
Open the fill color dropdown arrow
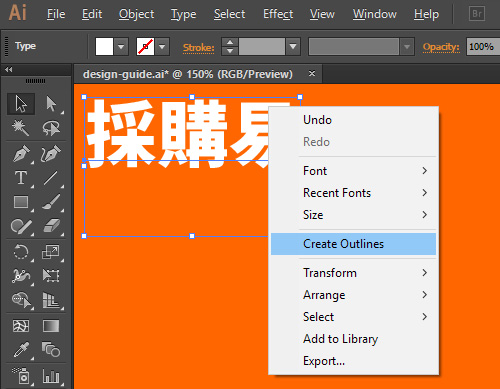click(121, 47)
